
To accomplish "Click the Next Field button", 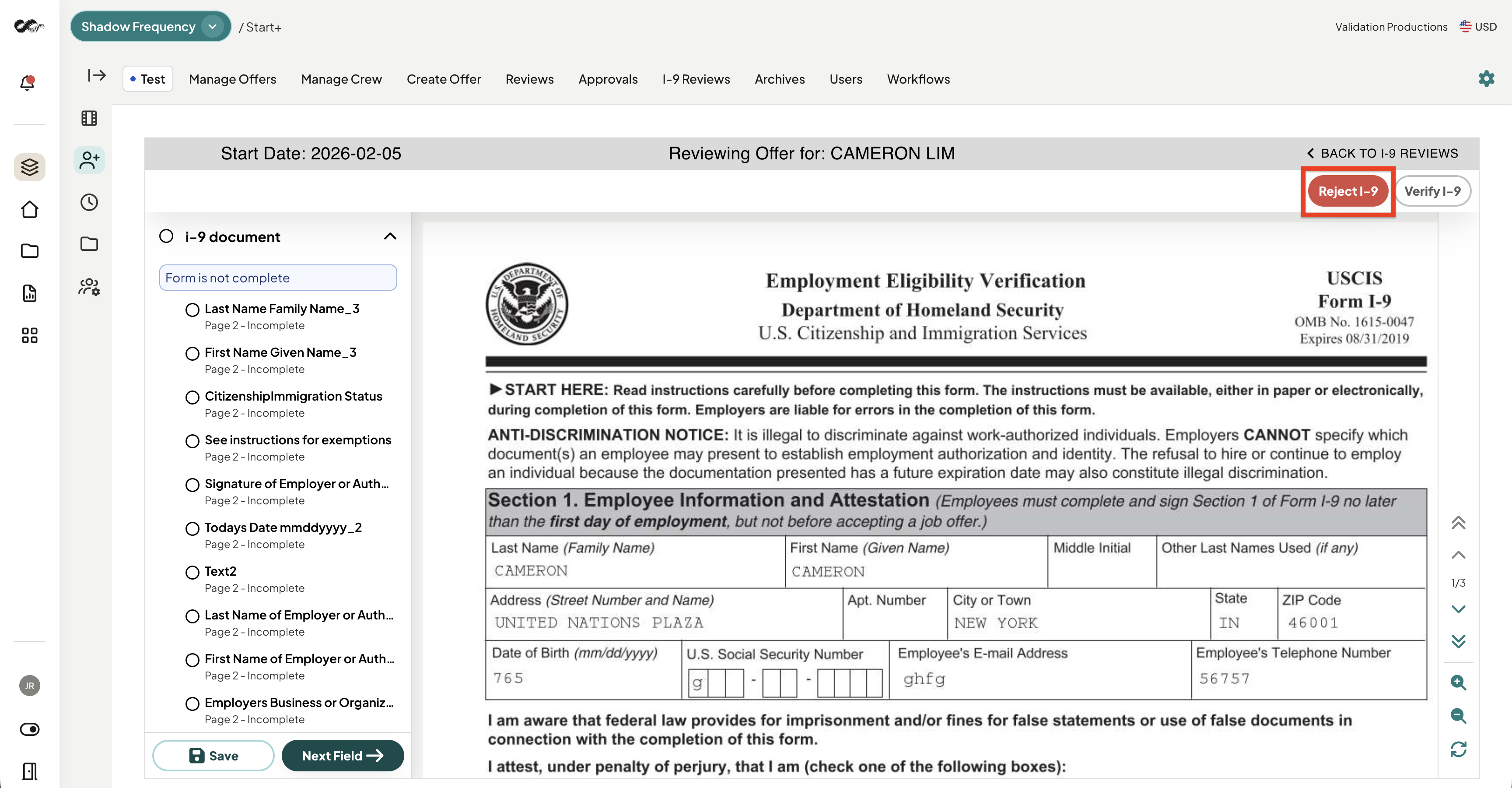I will (x=343, y=755).
